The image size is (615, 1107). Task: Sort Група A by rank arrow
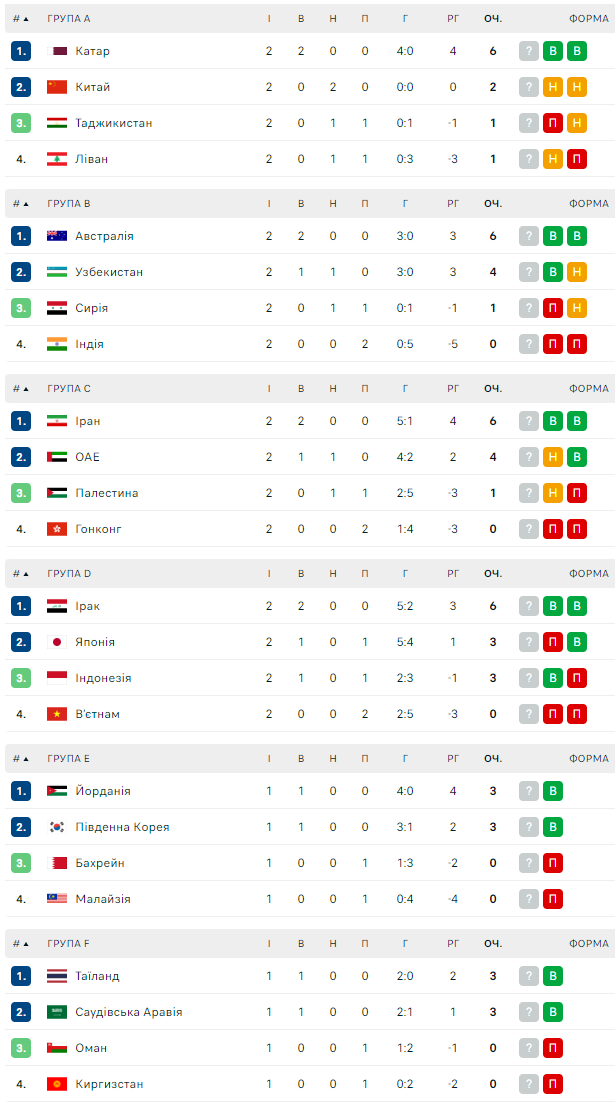tap(26, 19)
